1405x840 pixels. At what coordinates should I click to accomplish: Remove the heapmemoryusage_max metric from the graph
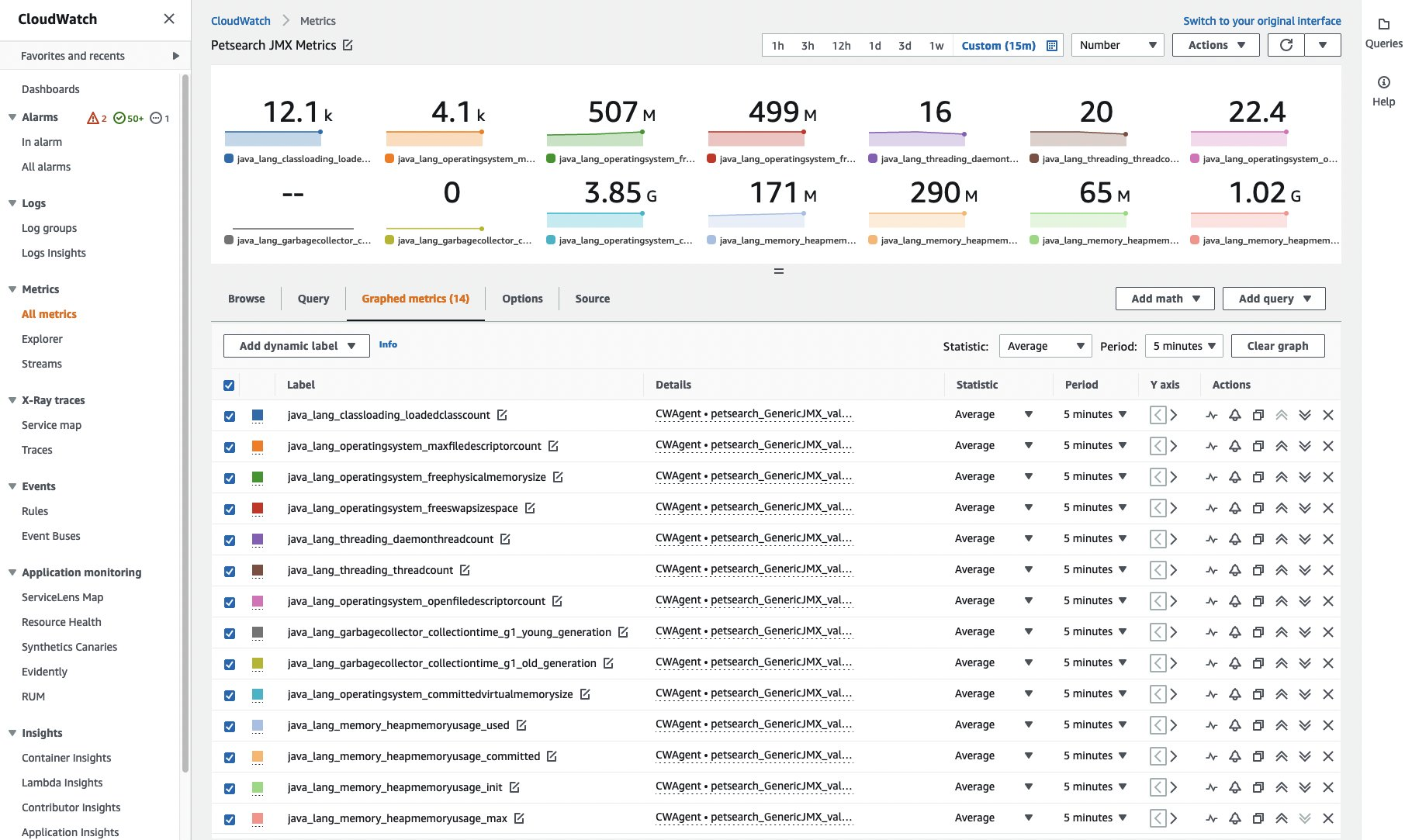click(1328, 818)
